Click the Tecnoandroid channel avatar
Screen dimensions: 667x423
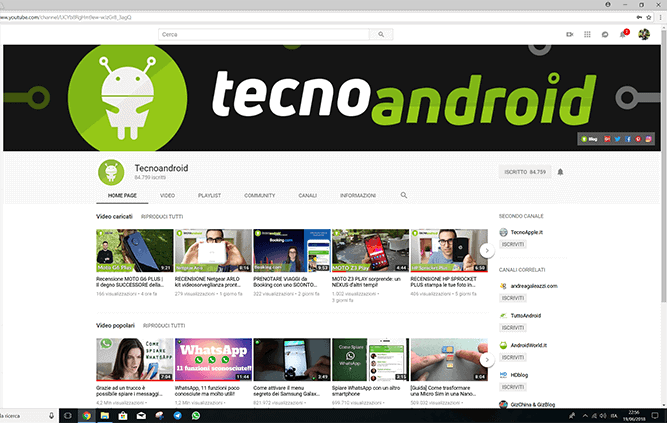pyautogui.click(x=111, y=172)
